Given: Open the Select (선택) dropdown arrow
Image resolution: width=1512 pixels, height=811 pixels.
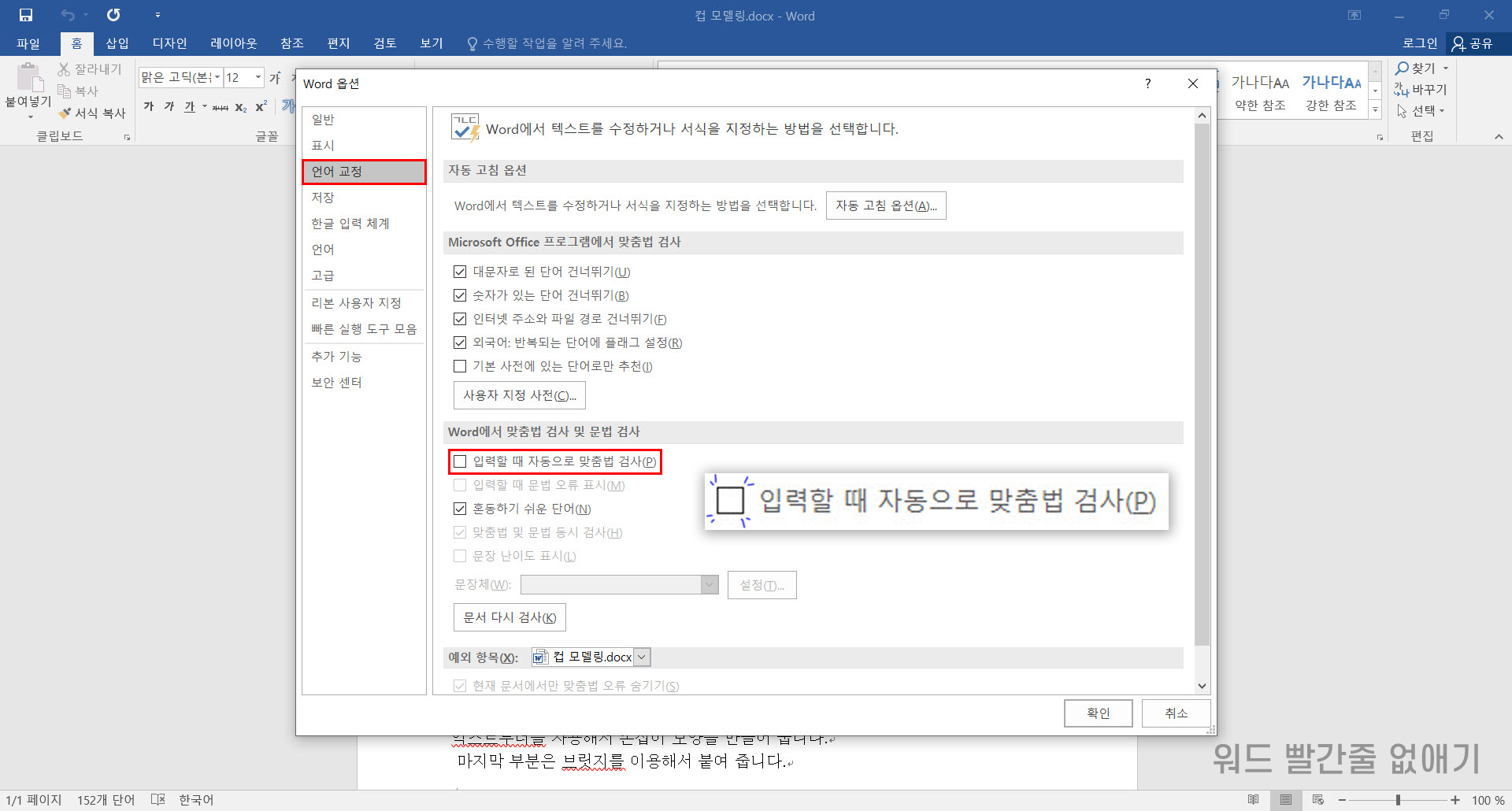Looking at the screenshot, I should click(1442, 111).
